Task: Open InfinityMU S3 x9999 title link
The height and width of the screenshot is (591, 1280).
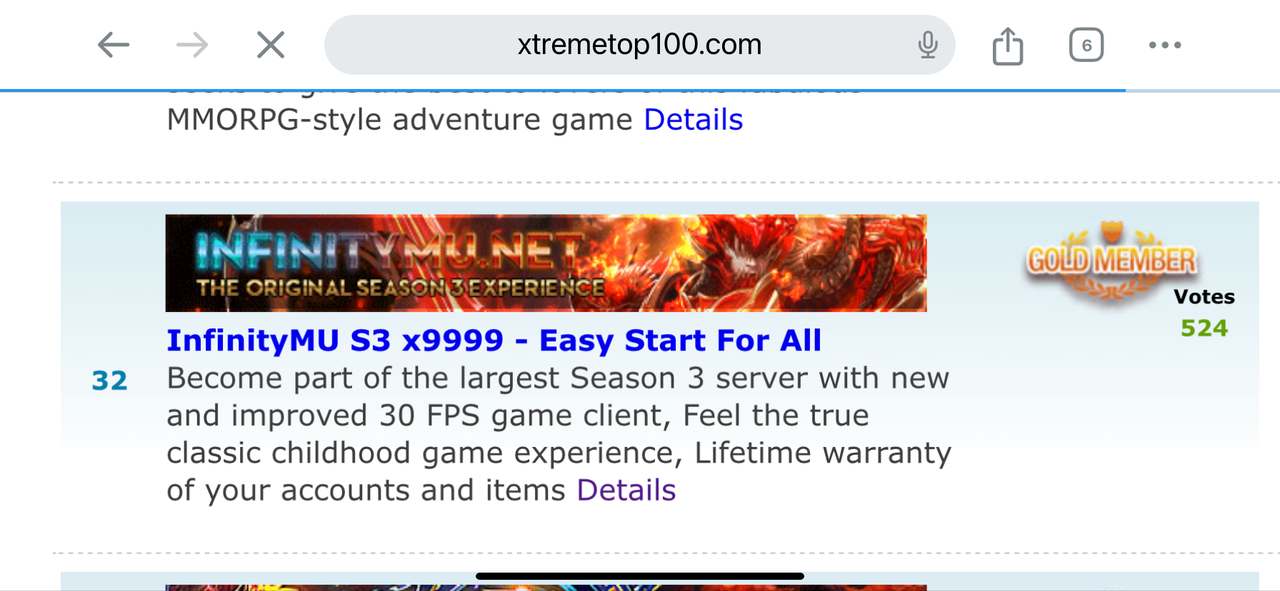Action: [494, 341]
